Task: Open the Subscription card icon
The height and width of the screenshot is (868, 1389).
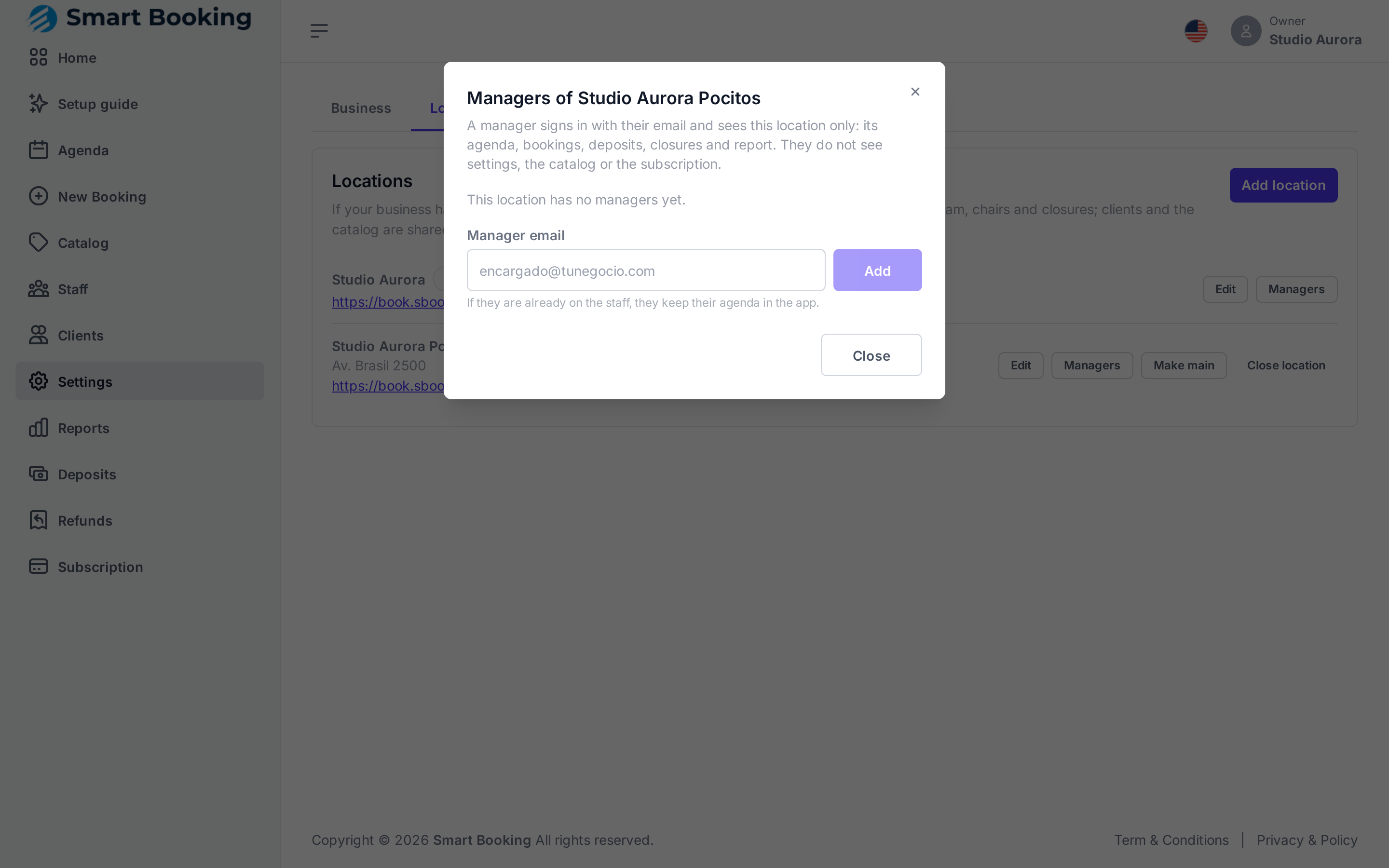Action: pos(38,567)
